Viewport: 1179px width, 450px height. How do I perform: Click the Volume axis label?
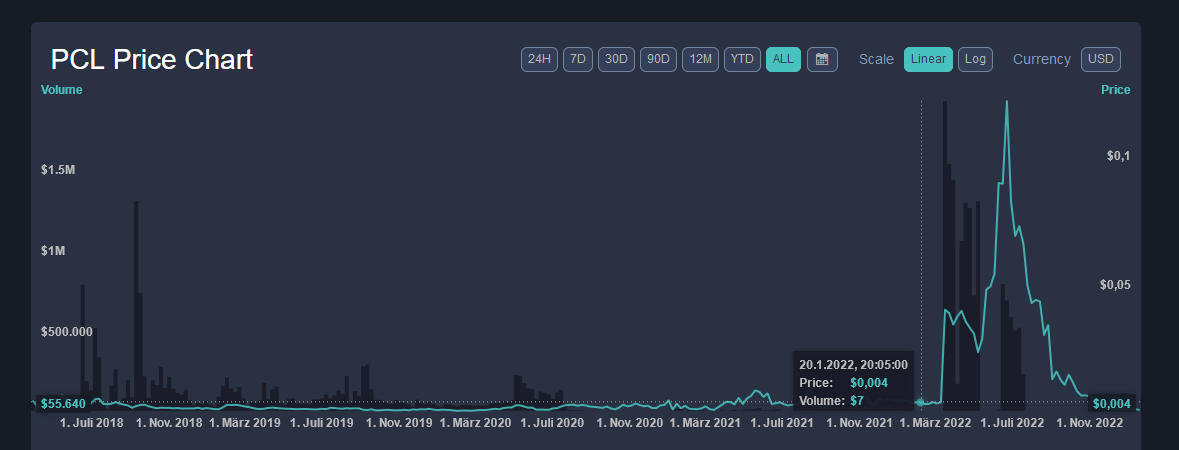coord(62,90)
